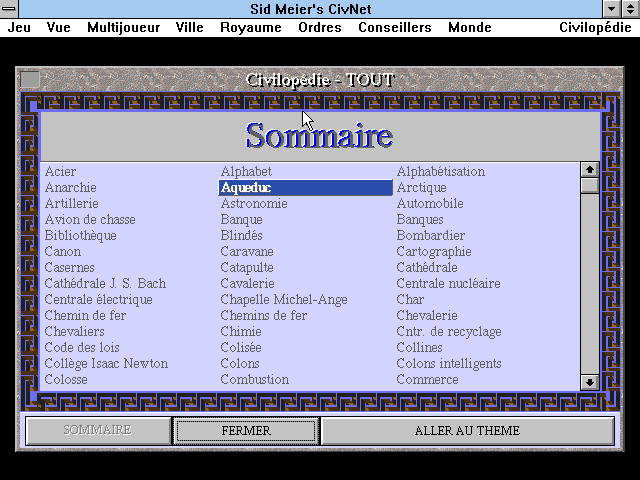Open the Civilopédie menu
The image size is (640, 480).
595,27
